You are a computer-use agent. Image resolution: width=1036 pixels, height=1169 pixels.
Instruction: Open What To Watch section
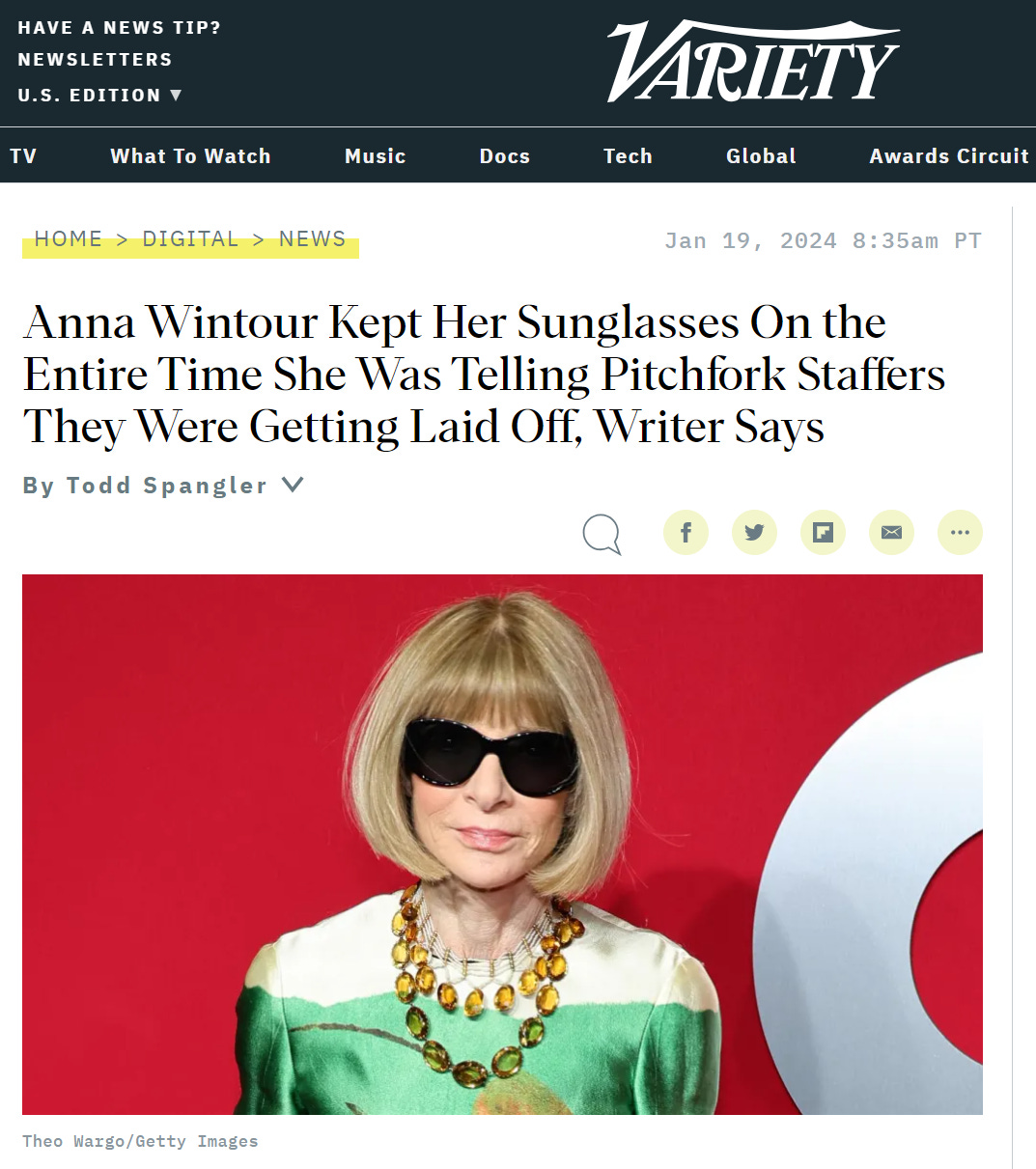[190, 155]
